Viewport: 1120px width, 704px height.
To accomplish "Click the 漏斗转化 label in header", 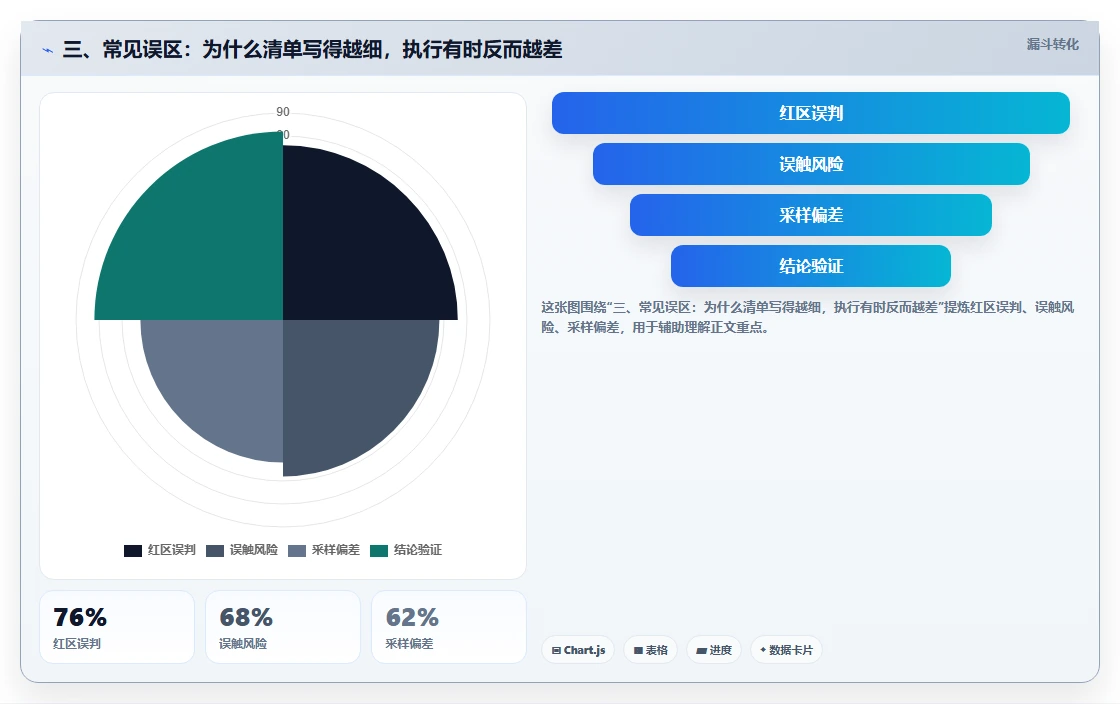I will tap(1052, 44).
